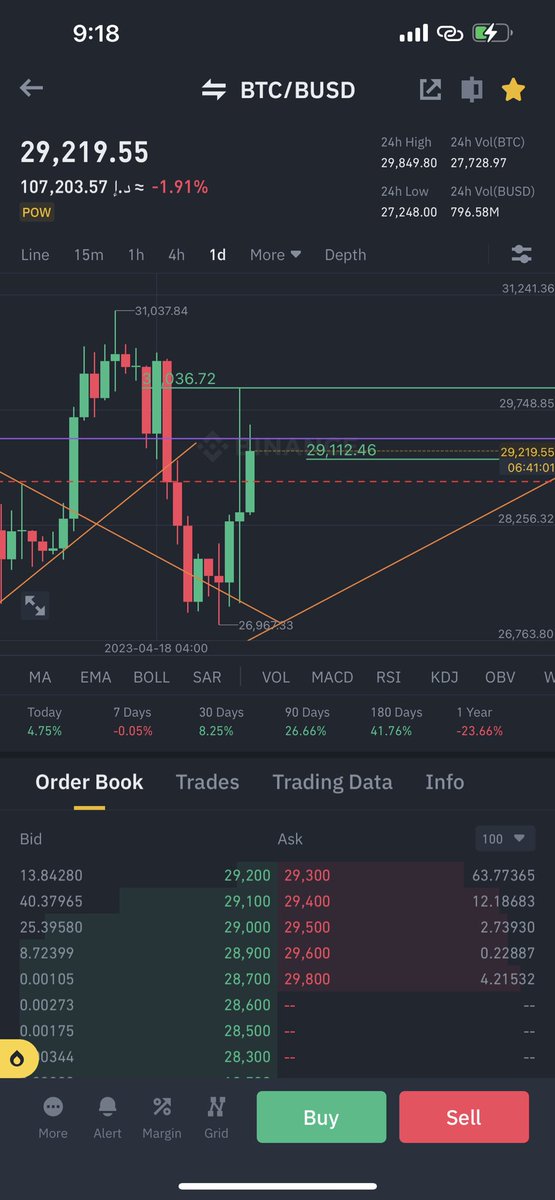
Task: Tap current price 29,219.55 header
Action: [85, 152]
